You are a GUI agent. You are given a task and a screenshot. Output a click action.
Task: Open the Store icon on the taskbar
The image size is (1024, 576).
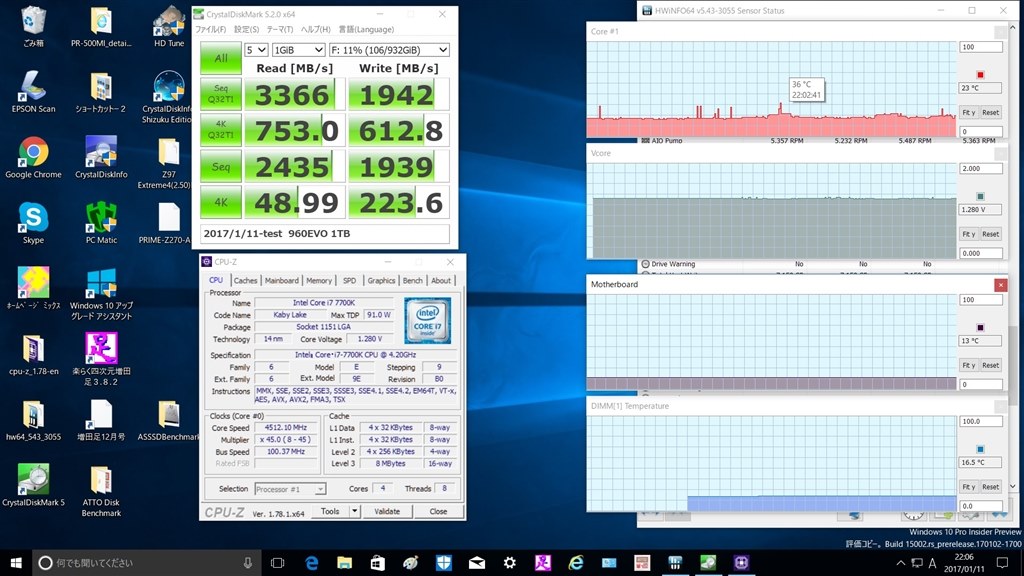[377, 562]
